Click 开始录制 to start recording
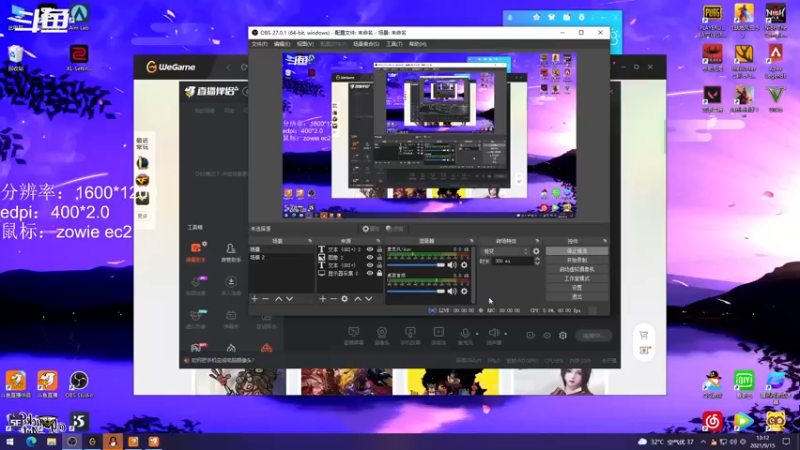 (x=577, y=260)
